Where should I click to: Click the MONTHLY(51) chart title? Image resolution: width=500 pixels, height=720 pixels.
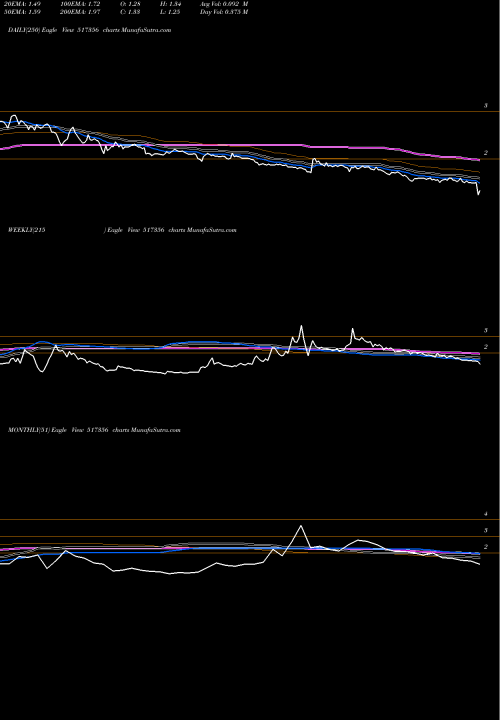(x=94, y=430)
